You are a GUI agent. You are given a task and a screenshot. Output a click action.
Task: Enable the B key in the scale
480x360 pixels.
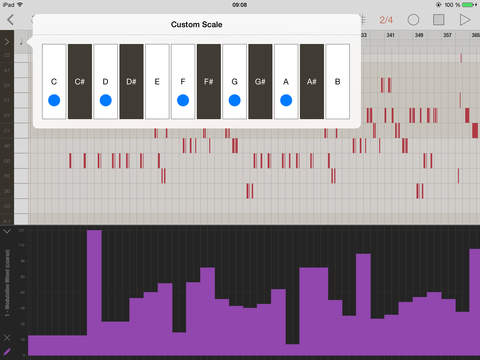click(x=338, y=81)
